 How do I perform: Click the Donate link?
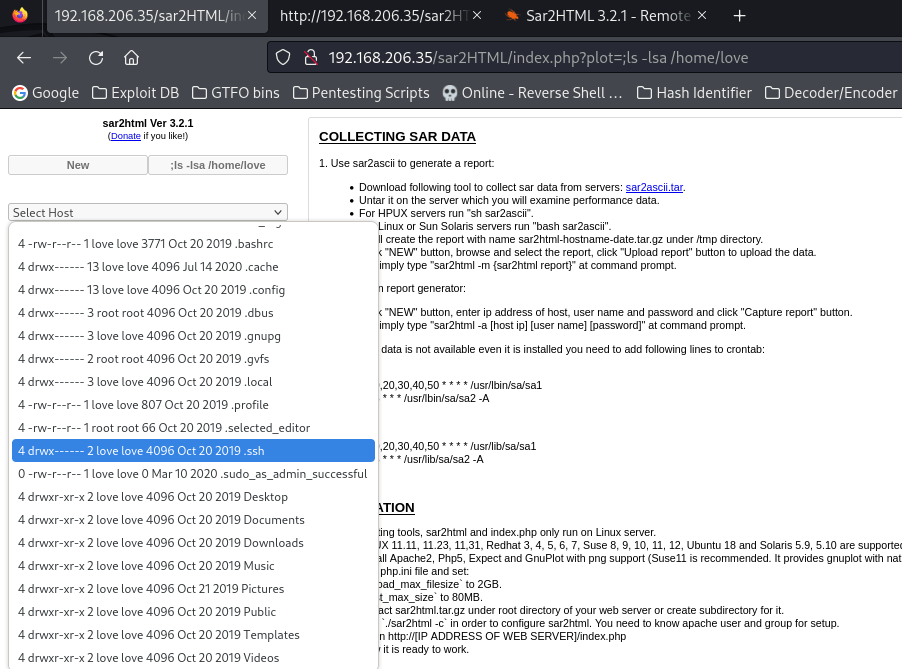126,136
